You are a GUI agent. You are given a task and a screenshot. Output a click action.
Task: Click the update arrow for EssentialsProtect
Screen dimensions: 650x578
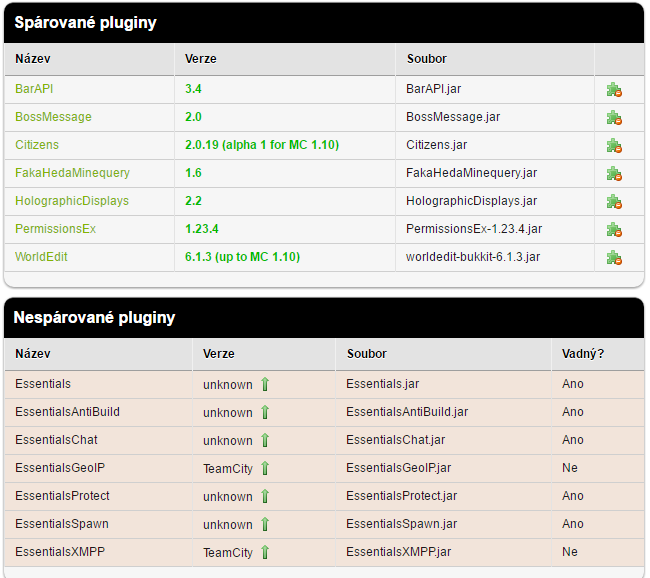[265, 496]
